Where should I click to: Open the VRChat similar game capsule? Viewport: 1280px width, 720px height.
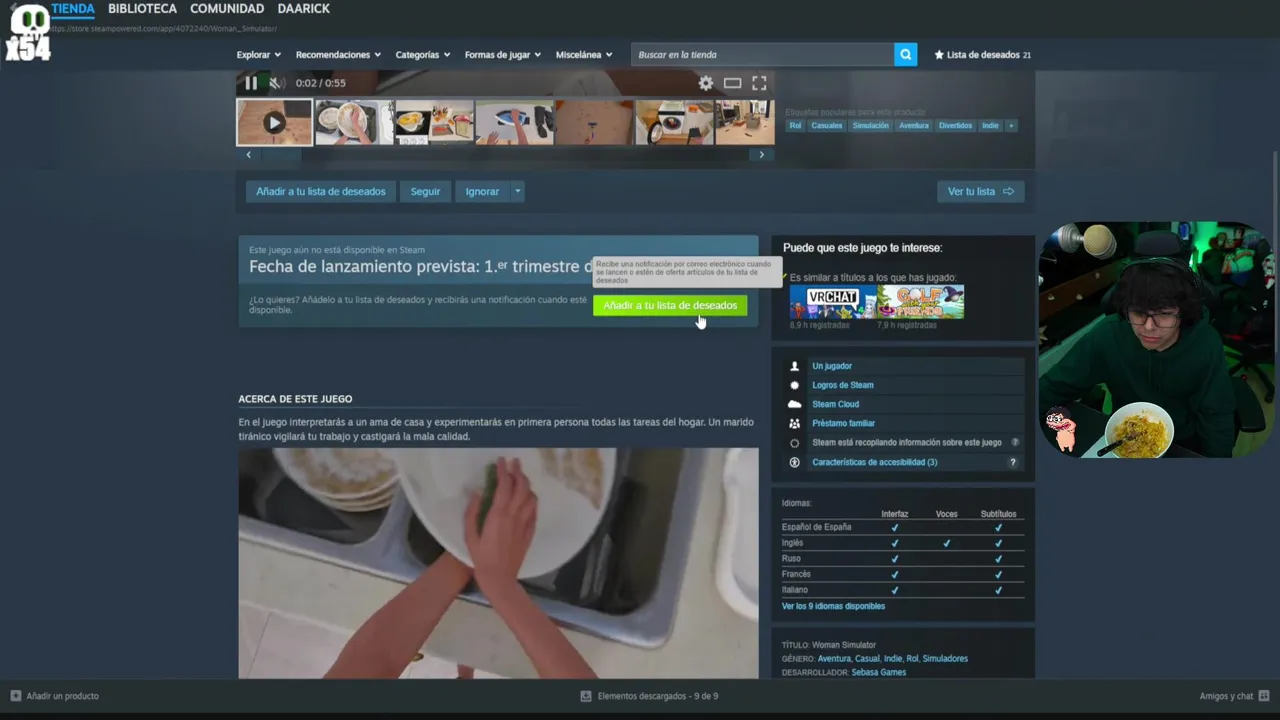833,302
